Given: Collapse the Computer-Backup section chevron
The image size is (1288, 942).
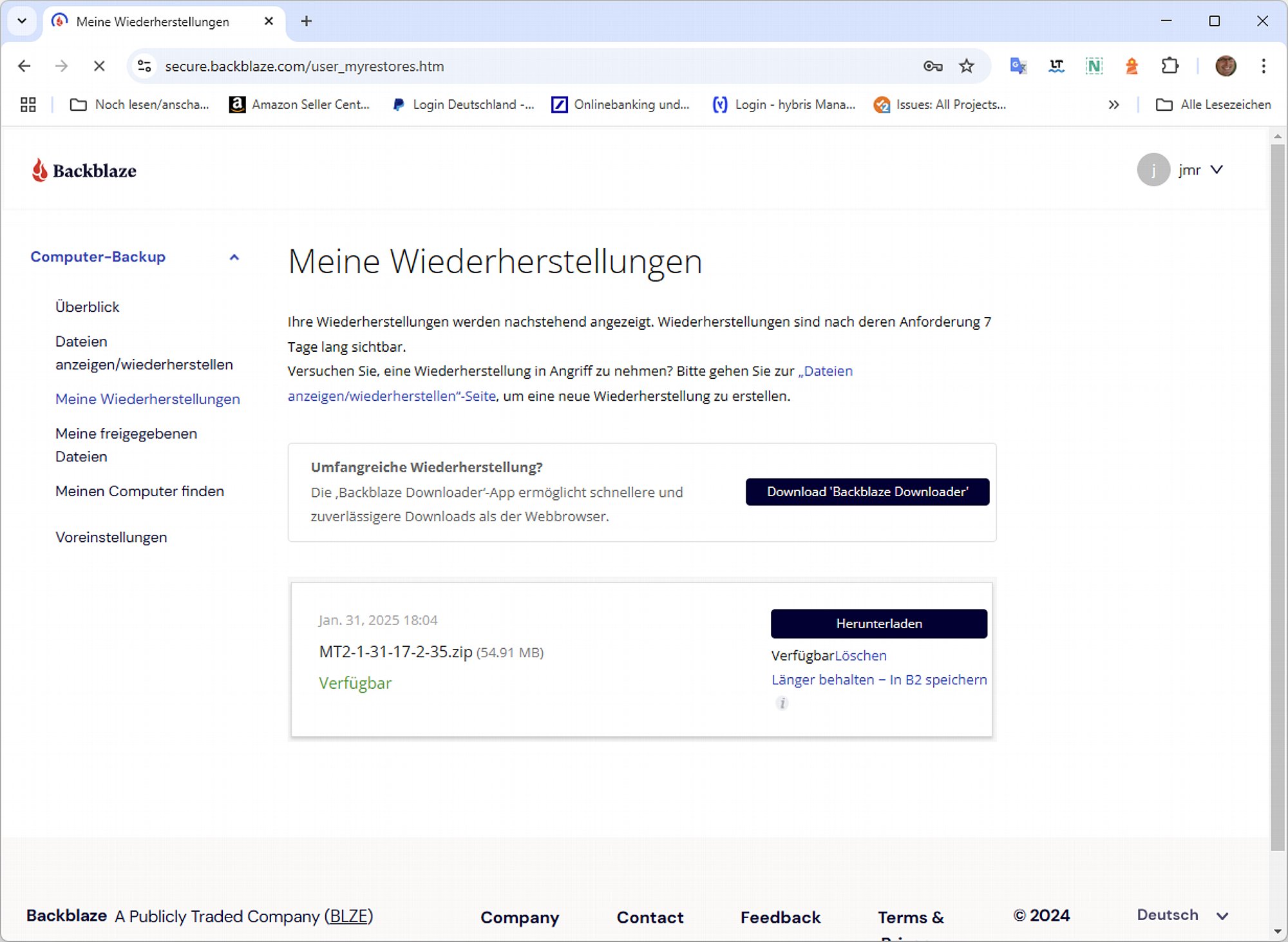Looking at the screenshot, I should pyautogui.click(x=234, y=257).
